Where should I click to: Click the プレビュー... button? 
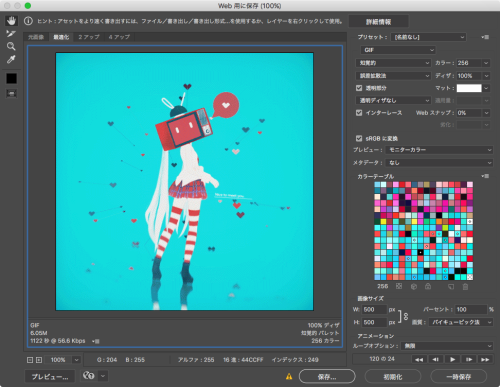tap(50, 377)
